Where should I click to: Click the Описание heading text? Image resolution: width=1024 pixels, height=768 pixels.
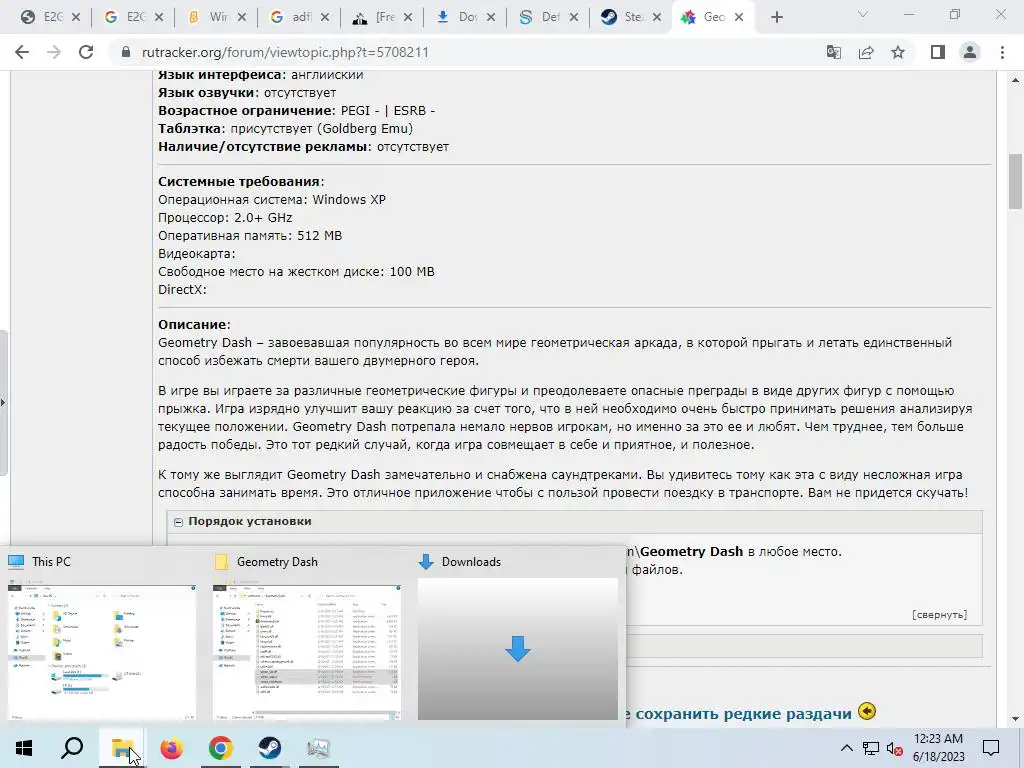194,325
